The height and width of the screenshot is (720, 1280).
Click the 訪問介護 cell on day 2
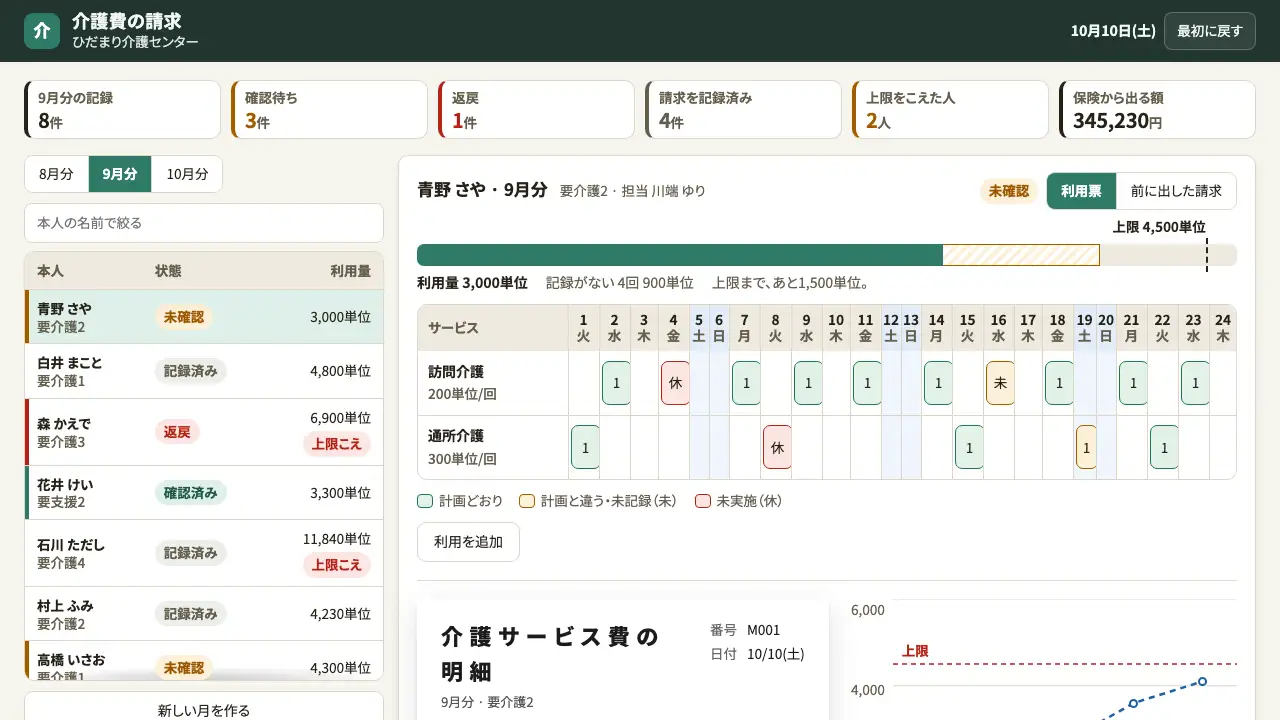click(x=616, y=383)
